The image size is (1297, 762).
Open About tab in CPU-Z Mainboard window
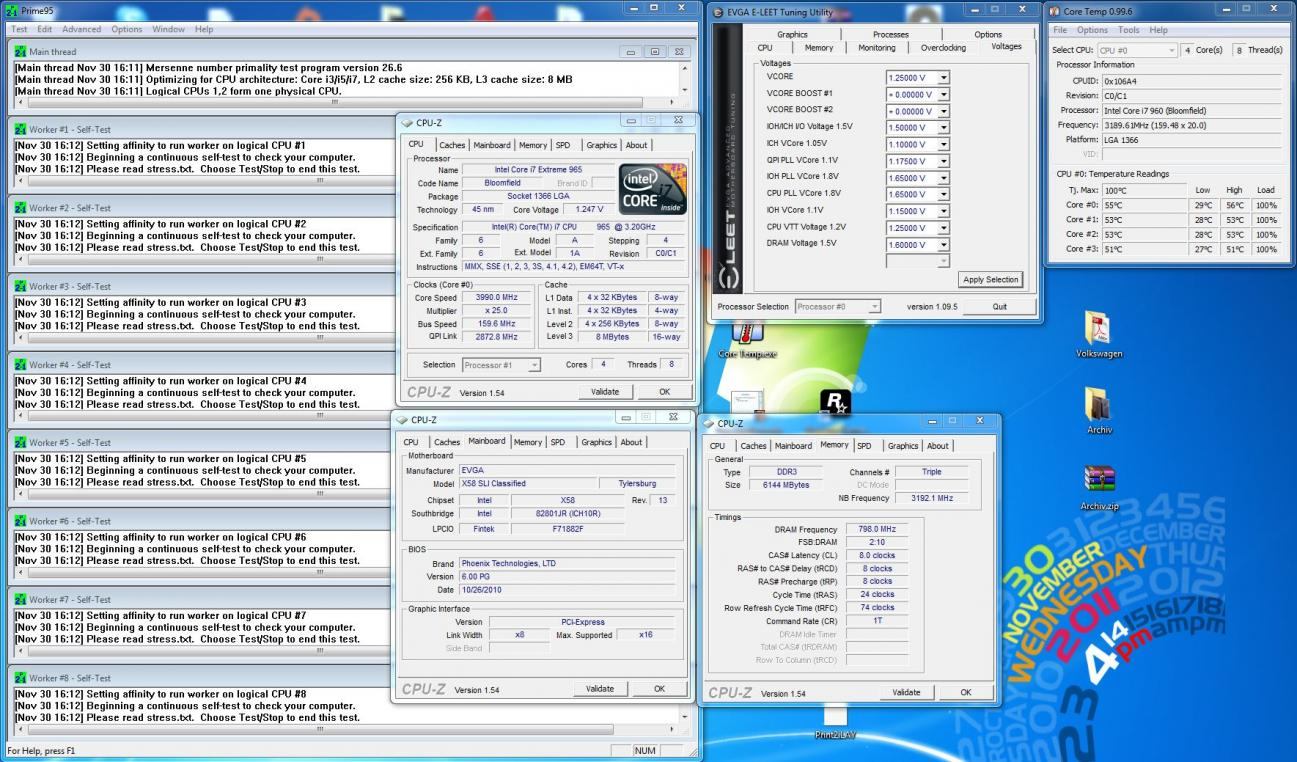(x=631, y=442)
